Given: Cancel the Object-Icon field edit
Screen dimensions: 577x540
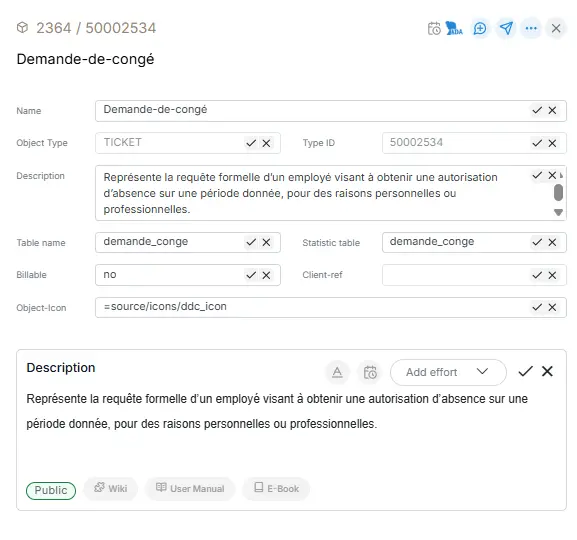Looking at the screenshot, I should (x=552, y=307).
